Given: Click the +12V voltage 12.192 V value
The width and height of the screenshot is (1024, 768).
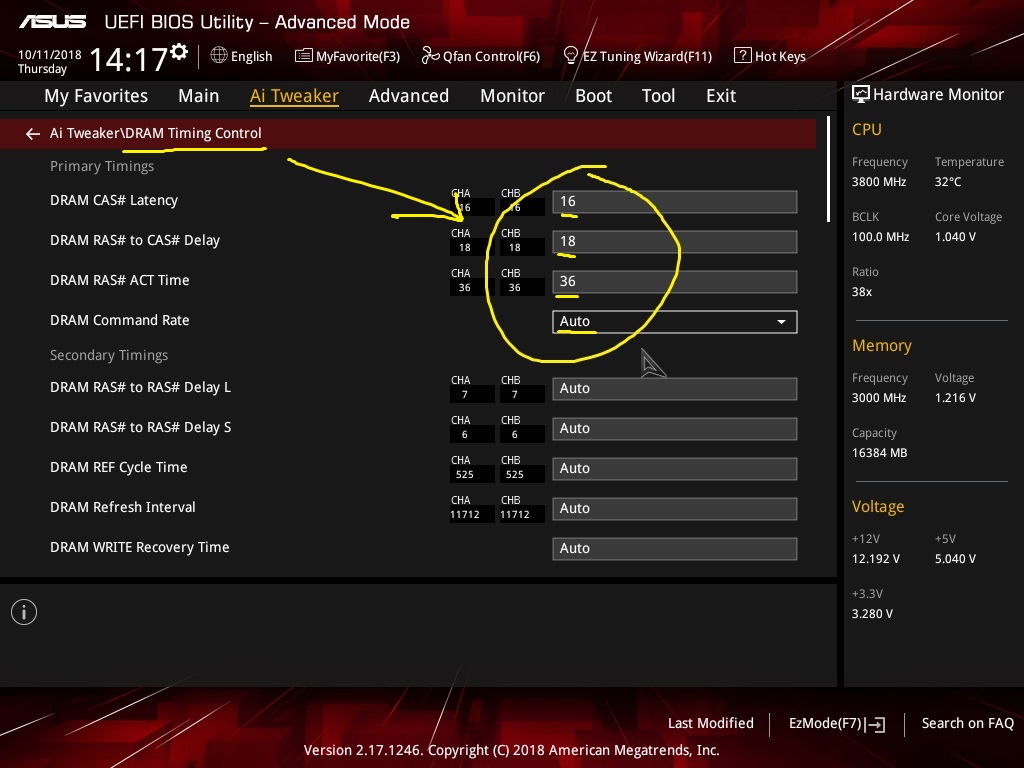Looking at the screenshot, I should click(875, 559).
